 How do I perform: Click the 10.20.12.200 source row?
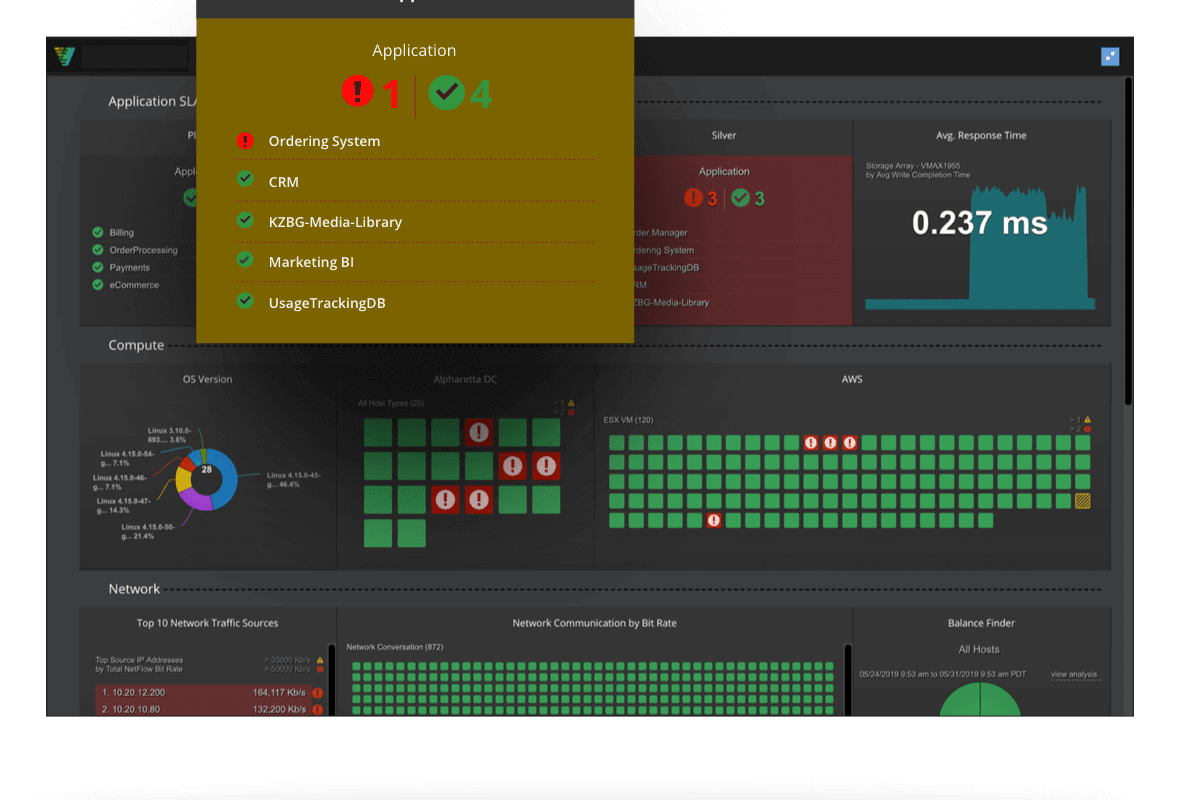click(x=209, y=692)
